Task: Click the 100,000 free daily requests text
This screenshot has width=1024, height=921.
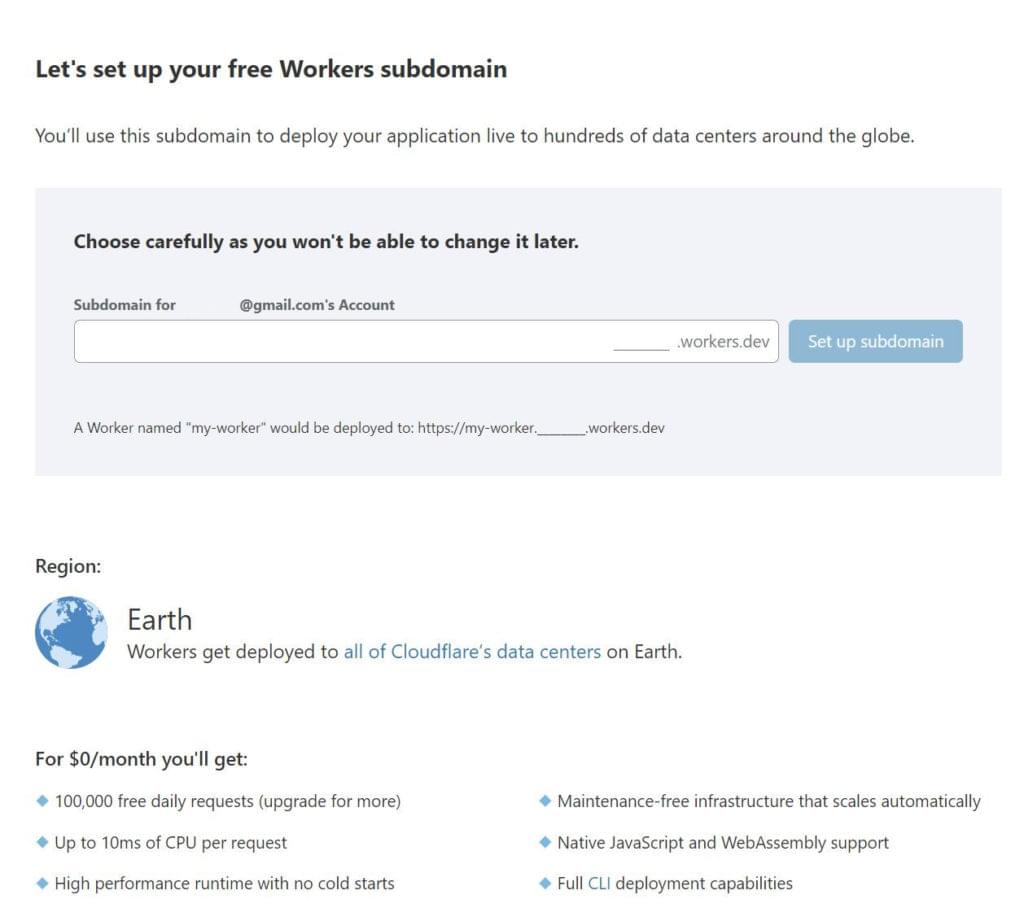Action: (x=228, y=802)
